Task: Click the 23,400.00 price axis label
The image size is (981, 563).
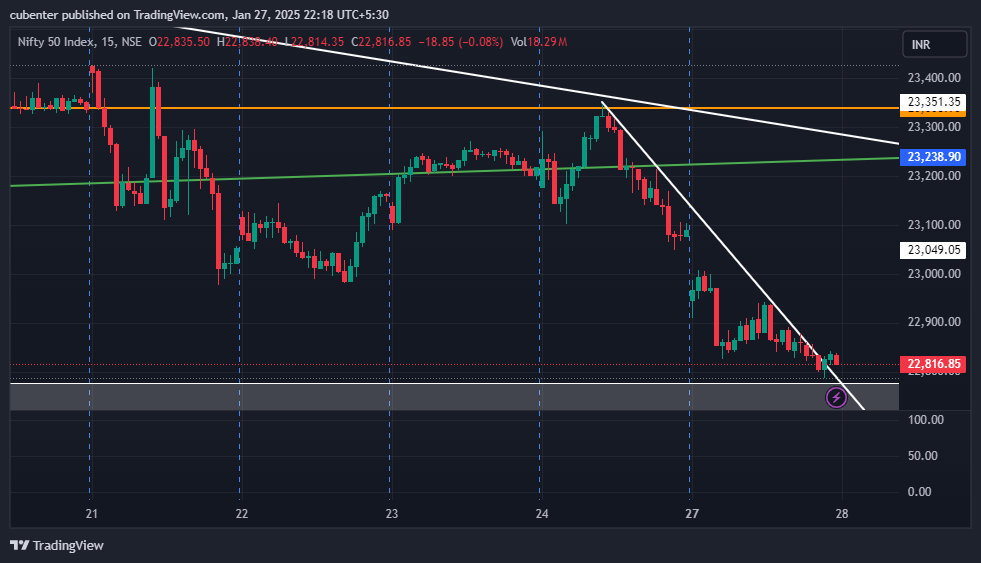Action: tap(934, 78)
